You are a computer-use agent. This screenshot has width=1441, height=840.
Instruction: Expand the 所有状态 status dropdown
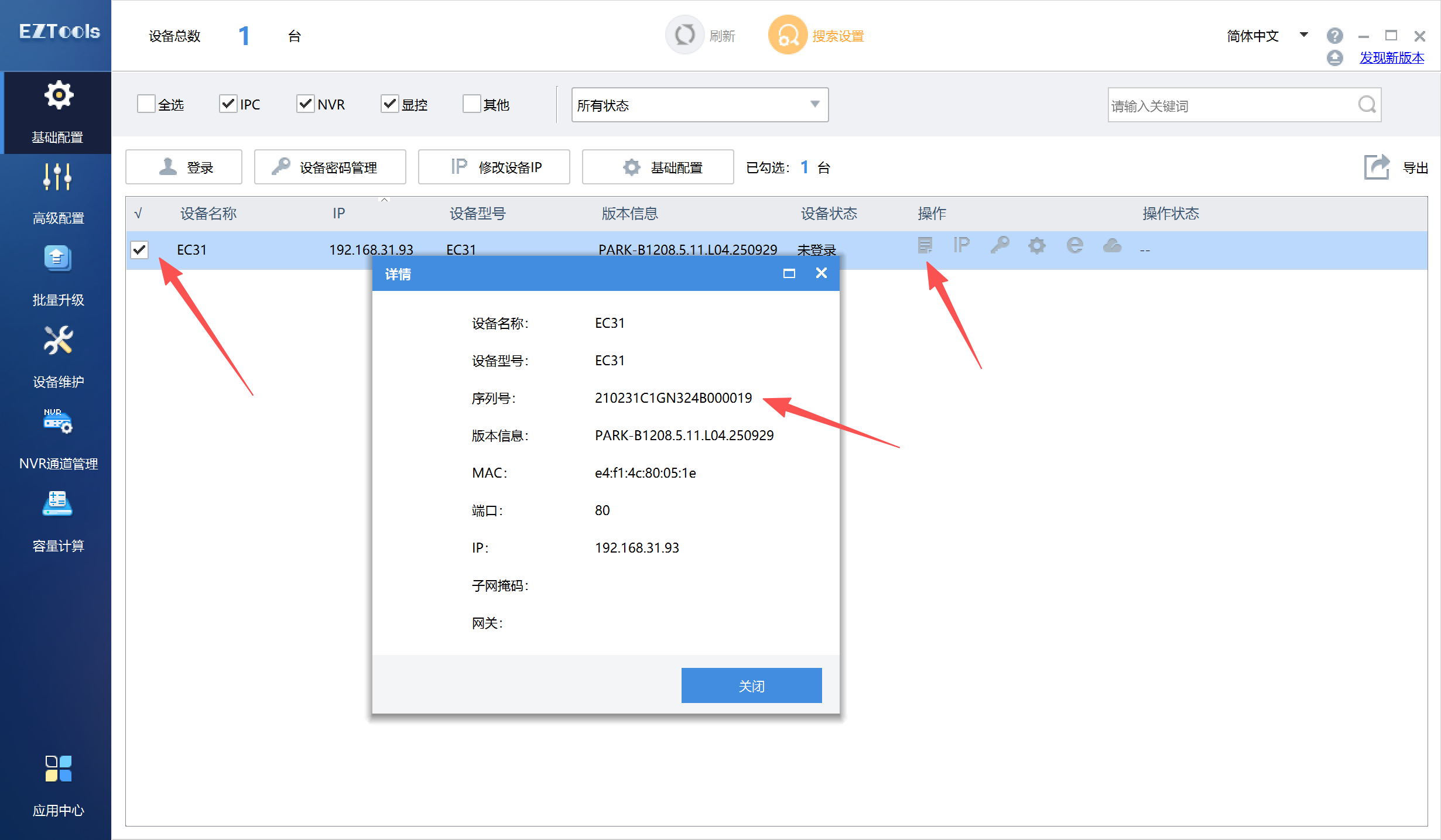[700, 105]
